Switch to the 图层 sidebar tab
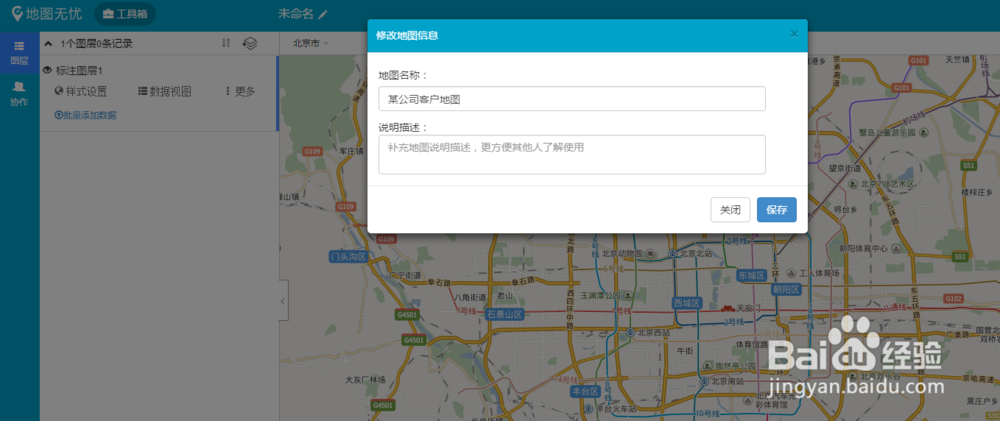The height and width of the screenshot is (421, 1000). (19, 54)
